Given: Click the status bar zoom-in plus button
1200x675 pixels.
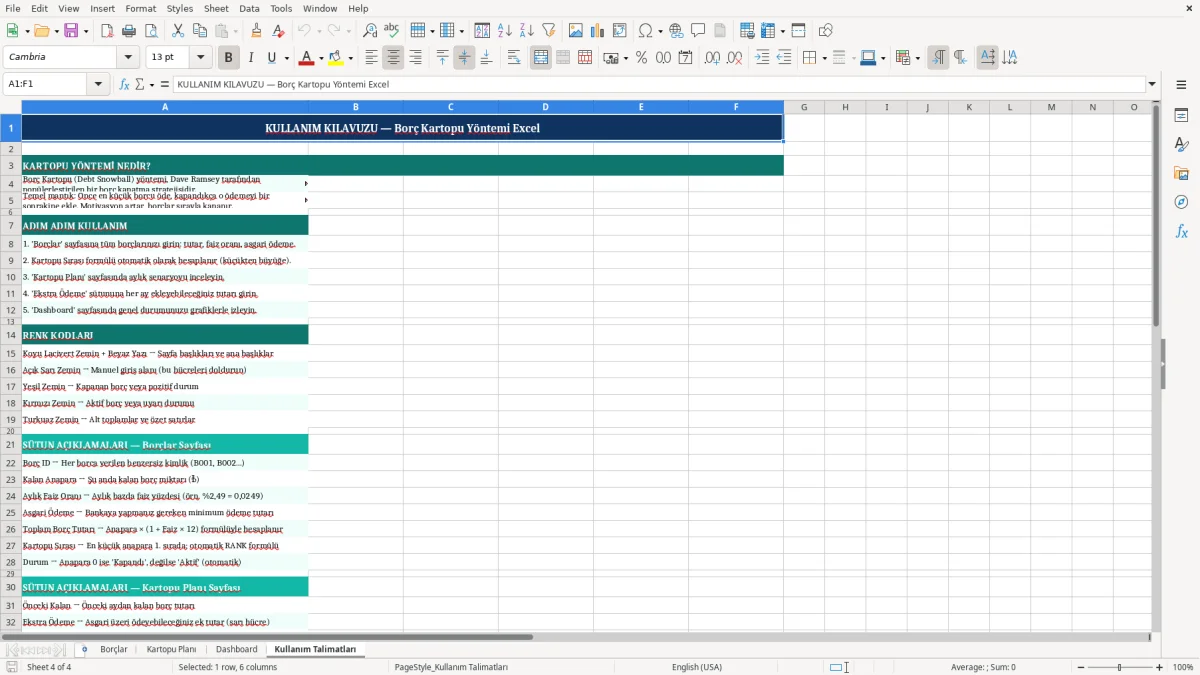Looking at the screenshot, I should [1160, 667].
